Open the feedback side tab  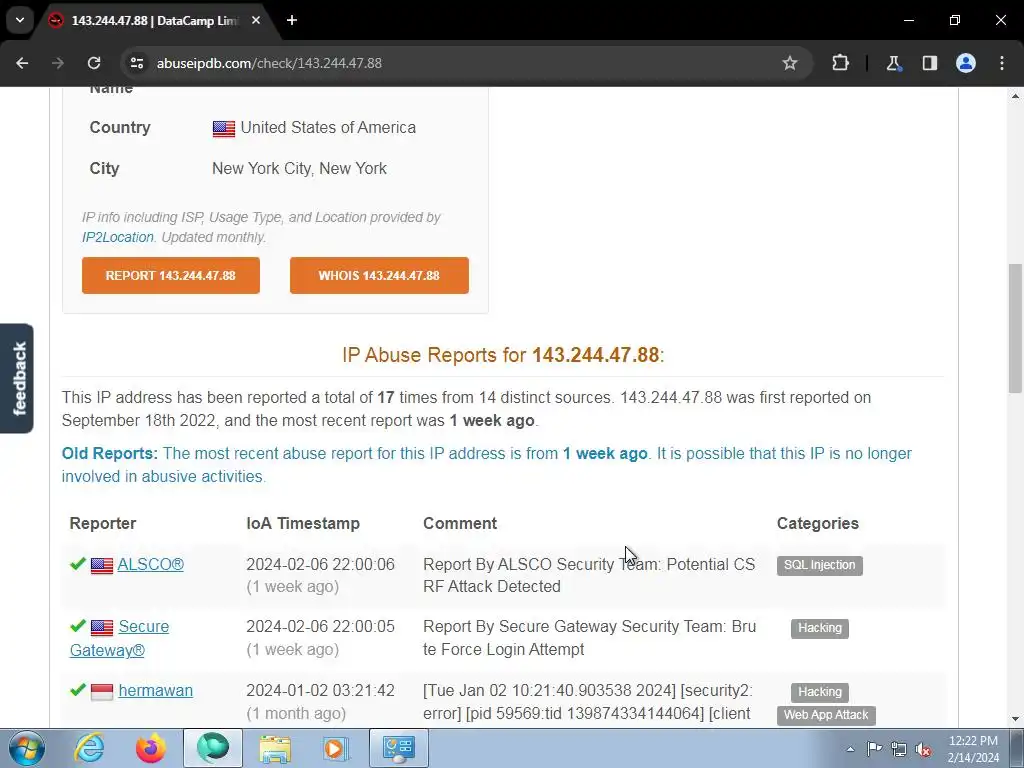click(17, 378)
